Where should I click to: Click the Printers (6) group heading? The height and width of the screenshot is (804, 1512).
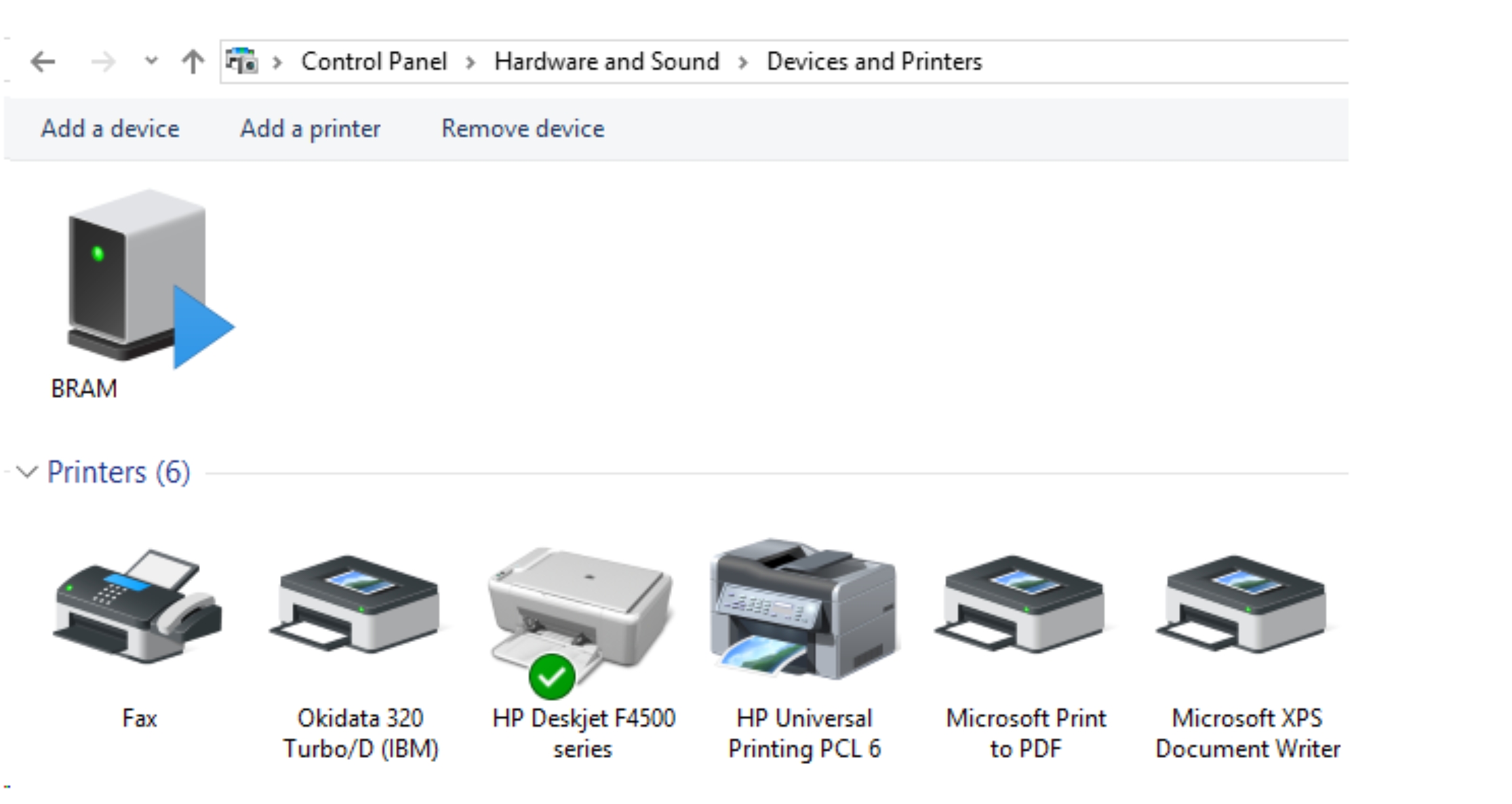119,472
